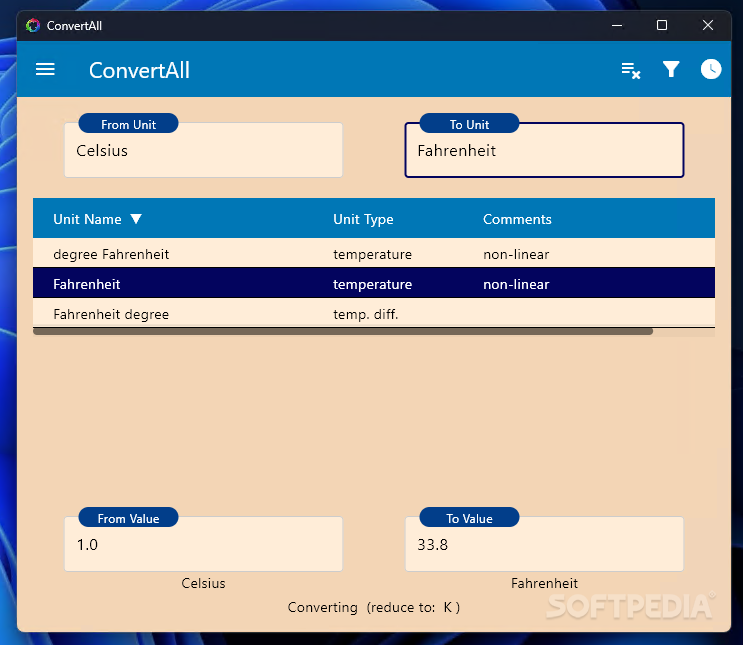Sort by the Unit Type column header
This screenshot has height=645, width=743.
(363, 219)
